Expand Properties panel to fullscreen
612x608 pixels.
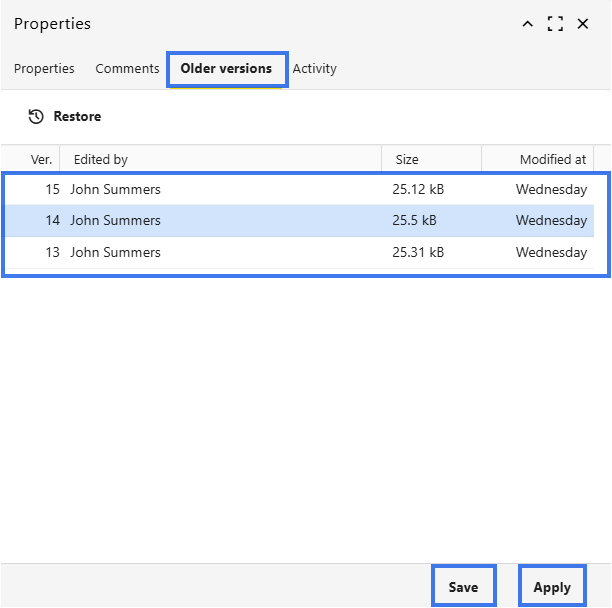[x=555, y=24]
